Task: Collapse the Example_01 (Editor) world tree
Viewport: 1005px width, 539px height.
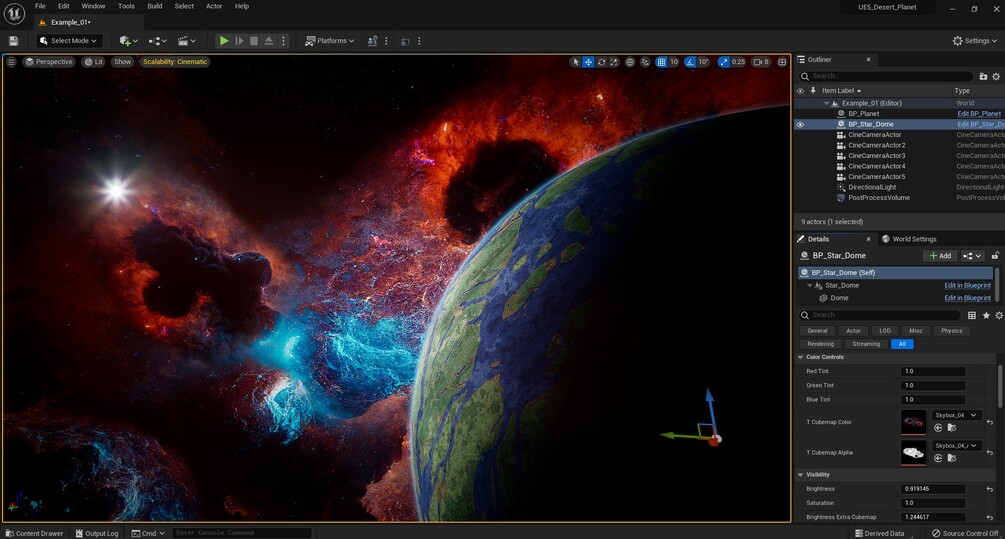Action: 826,103
